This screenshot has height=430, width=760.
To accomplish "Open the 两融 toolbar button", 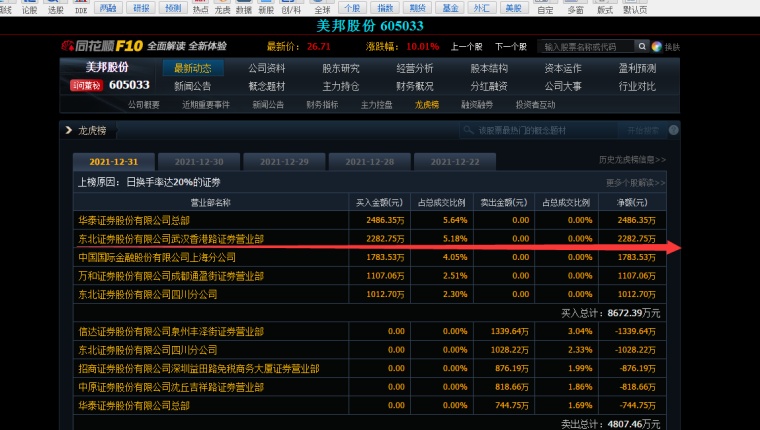I will click(x=107, y=8).
